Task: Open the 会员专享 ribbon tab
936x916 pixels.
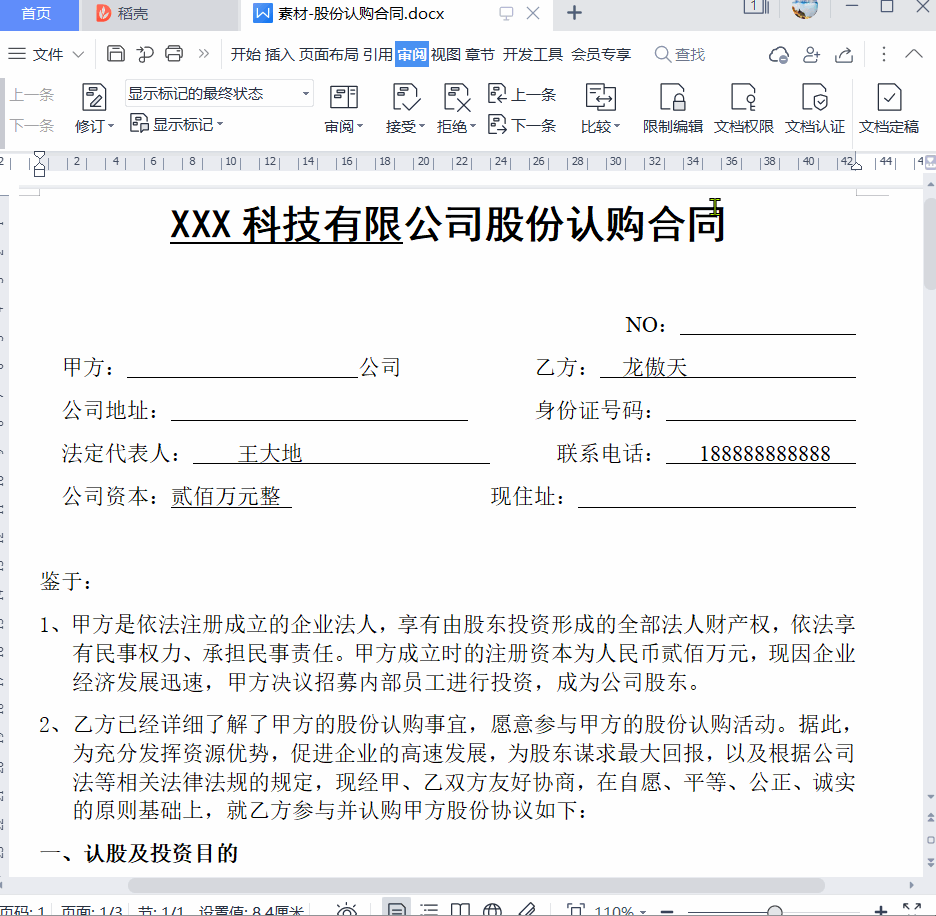Action: [601, 54]
